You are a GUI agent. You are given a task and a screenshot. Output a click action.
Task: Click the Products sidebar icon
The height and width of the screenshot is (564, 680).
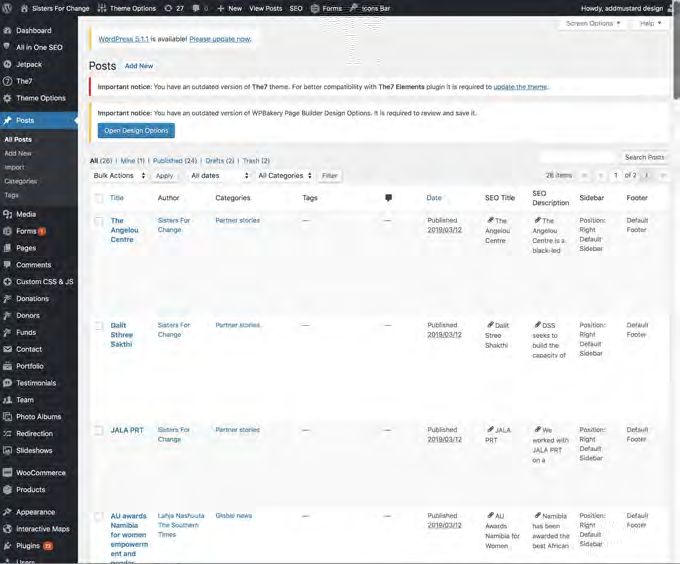pyautogui.click(x=7, y=489)
